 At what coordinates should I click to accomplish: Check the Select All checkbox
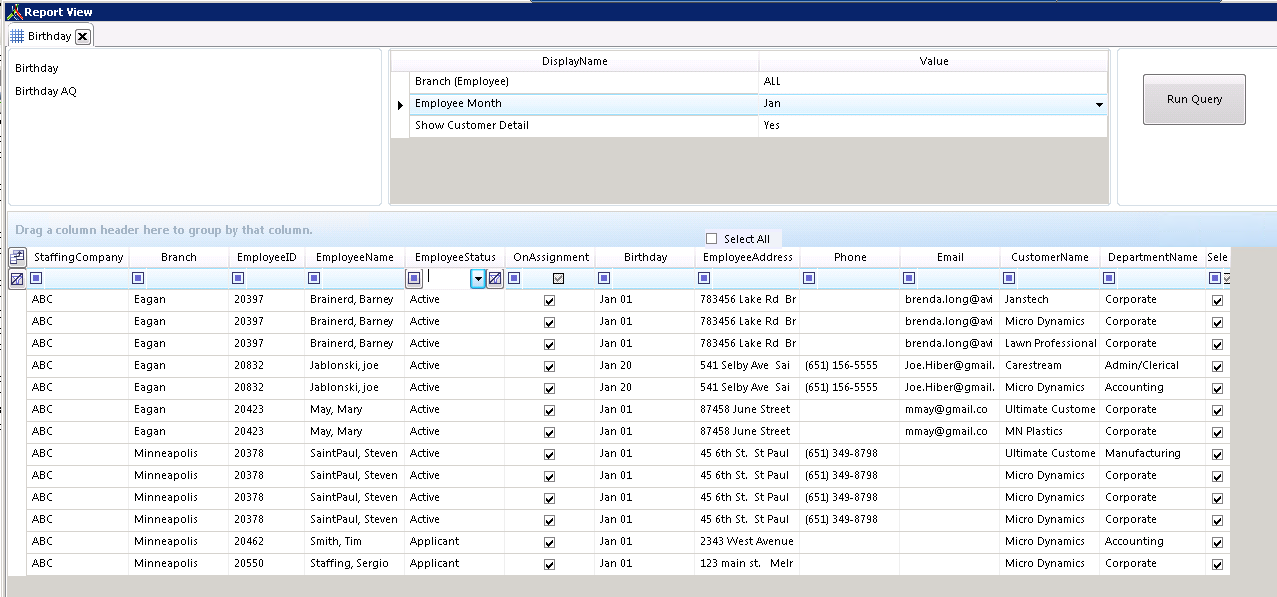click(712, 239)
